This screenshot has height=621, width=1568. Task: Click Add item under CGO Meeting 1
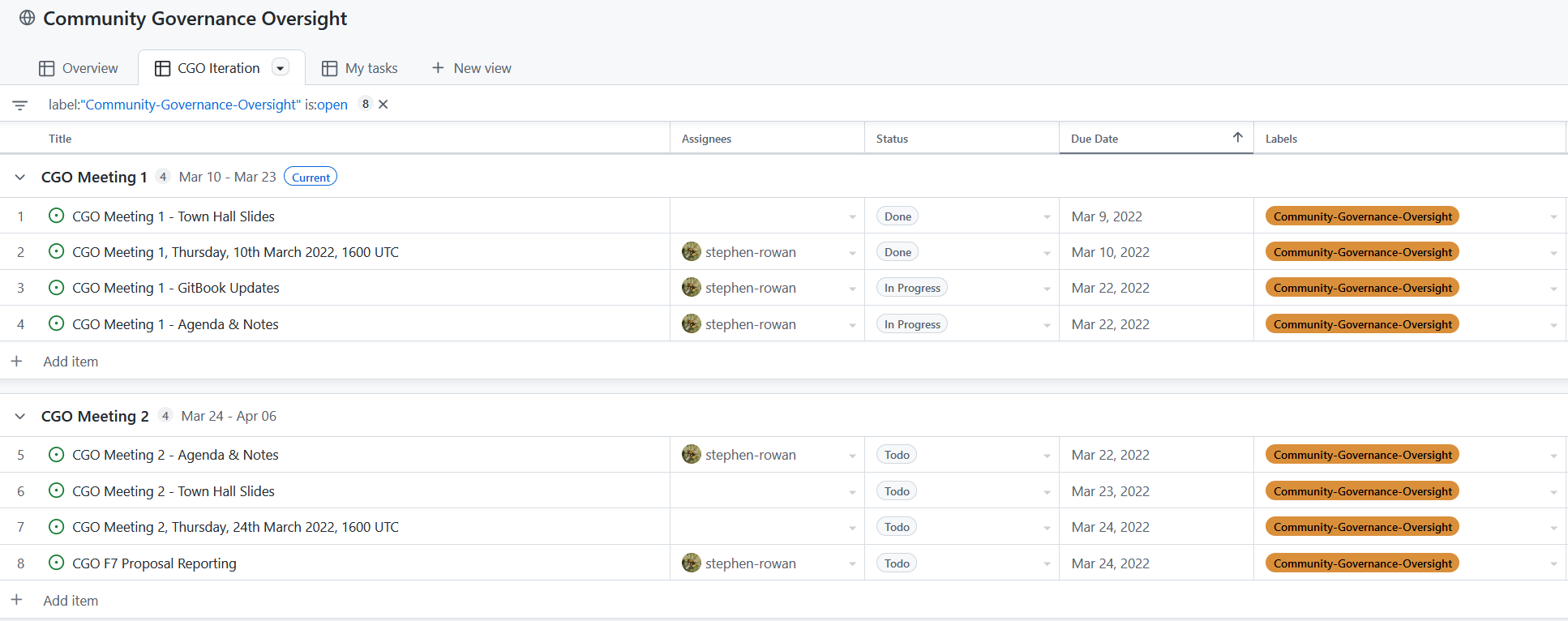pos(71,362)
